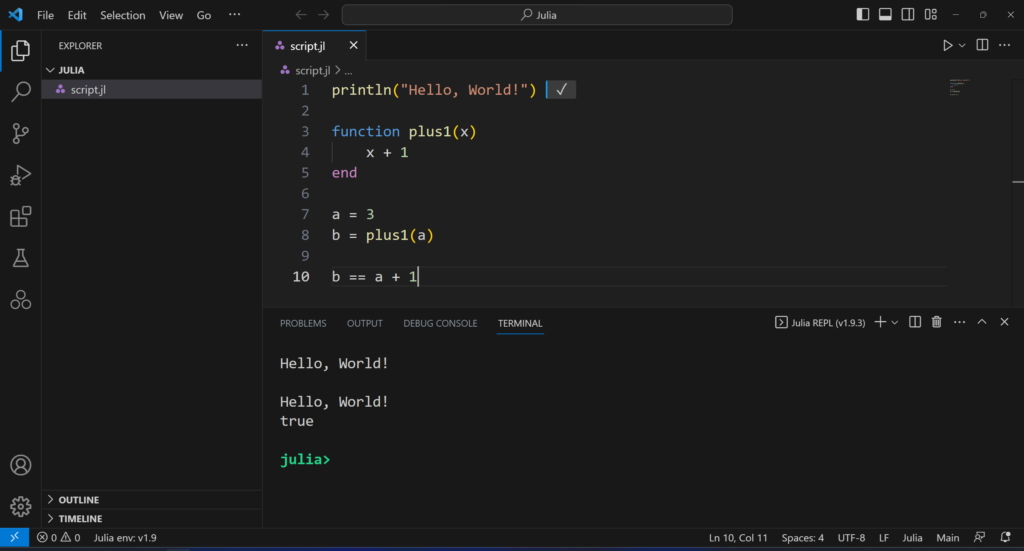
Task: Open Source Control view
Action: (x=20, y=133)
